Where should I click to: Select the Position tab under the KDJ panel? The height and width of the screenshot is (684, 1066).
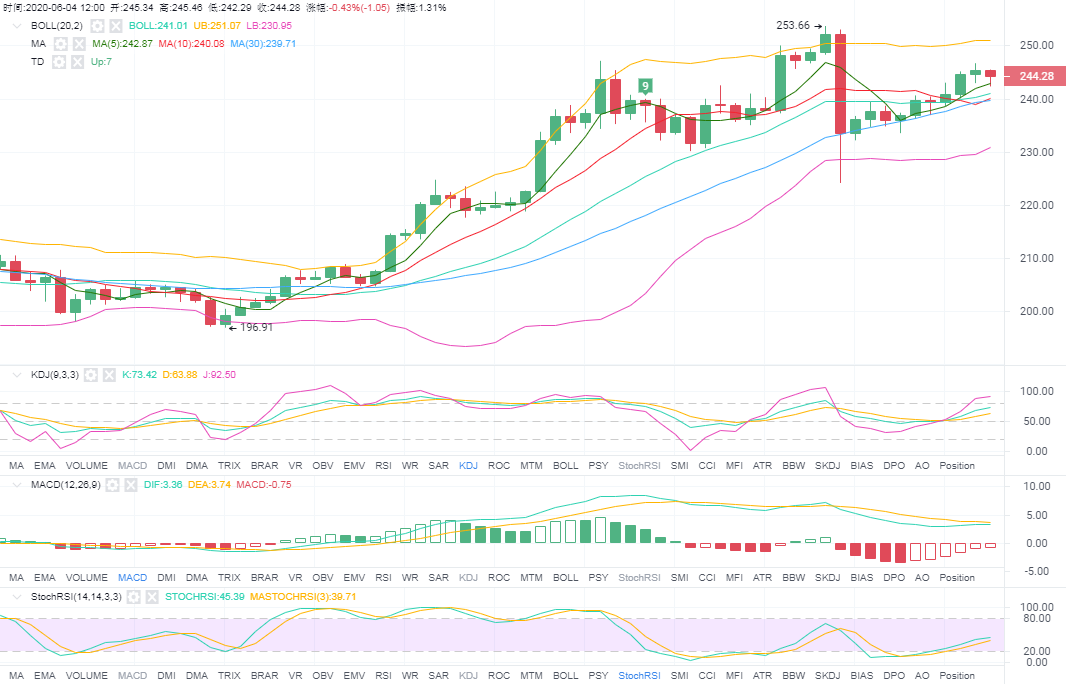[957, 466]
